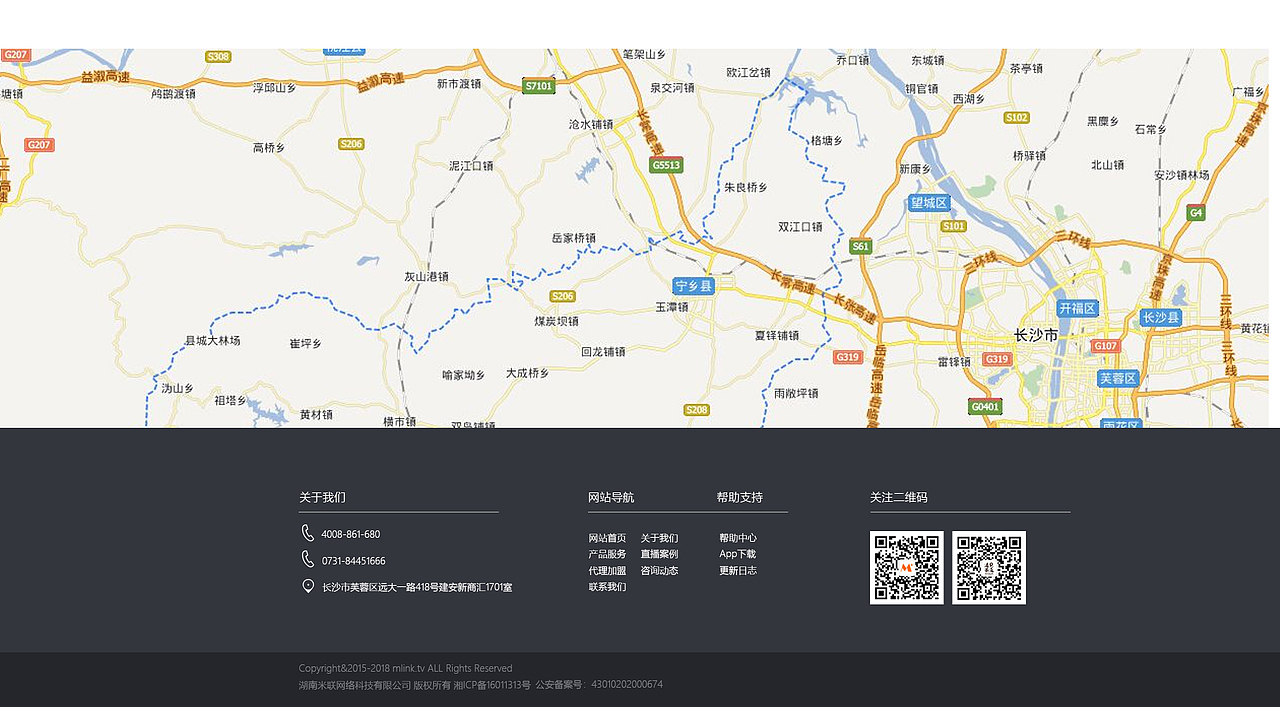Select the 芙蓉区 district marker on map

[1118, 378]
